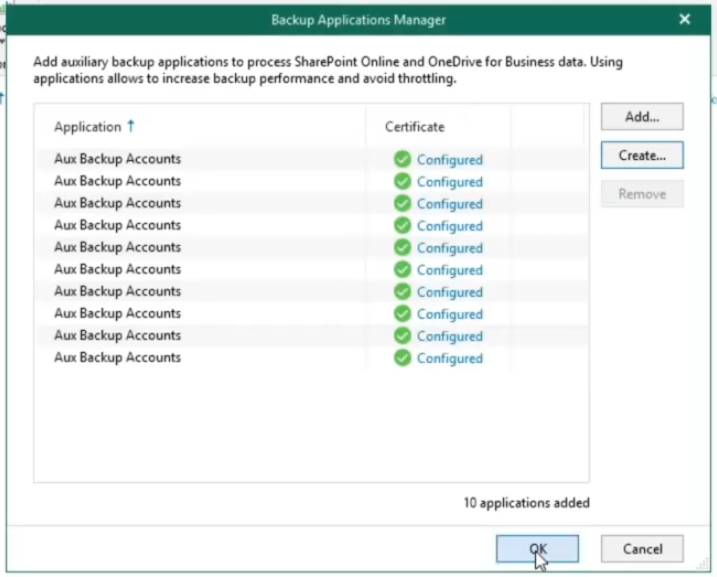
Task: Click the green check icon in last row
Action: click(x=402, y=358)
